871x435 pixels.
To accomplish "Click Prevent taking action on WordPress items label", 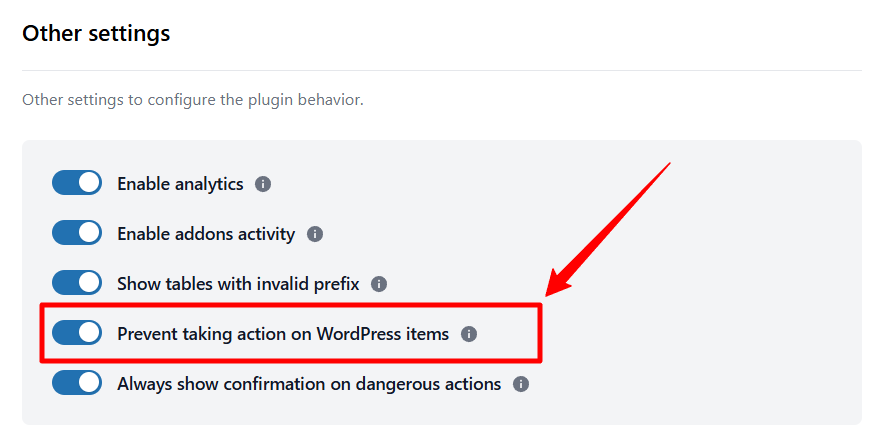I will coord(283,334).
